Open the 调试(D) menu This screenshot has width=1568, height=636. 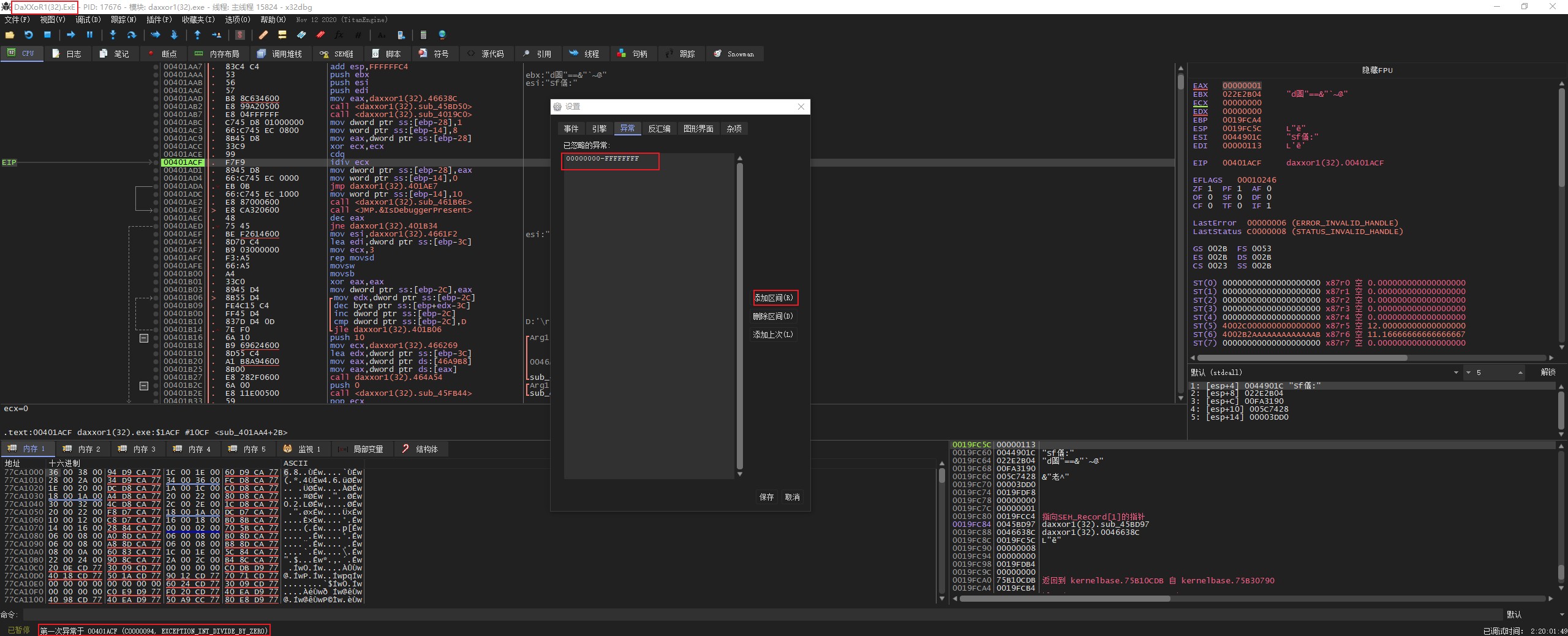point(88,20)
